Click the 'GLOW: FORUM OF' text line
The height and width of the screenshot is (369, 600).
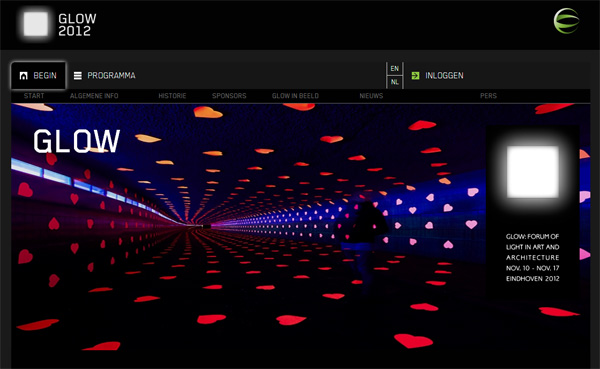coord(532,237)
